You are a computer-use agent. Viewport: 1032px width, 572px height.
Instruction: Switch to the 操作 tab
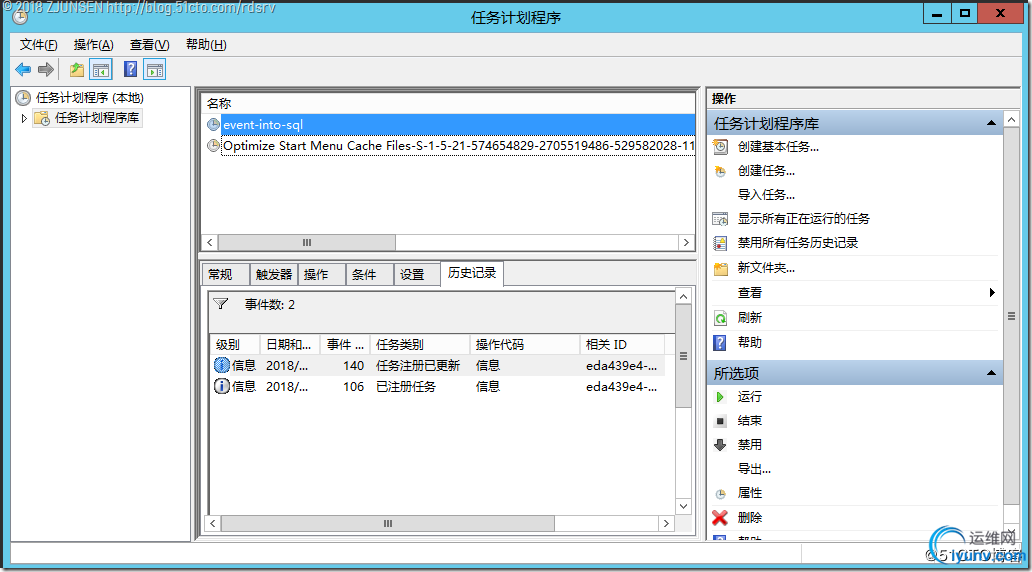tap(322, 274)
